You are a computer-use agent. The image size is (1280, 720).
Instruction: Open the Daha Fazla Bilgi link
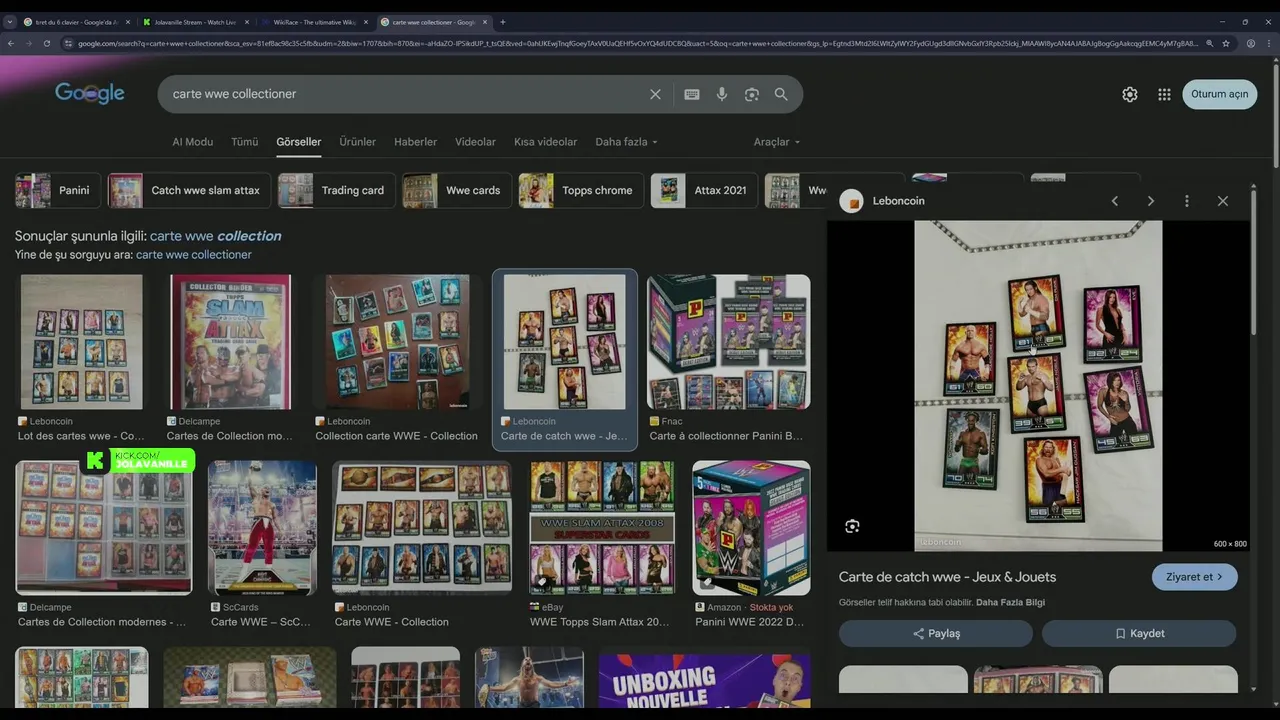click(x=1010, y=602)
